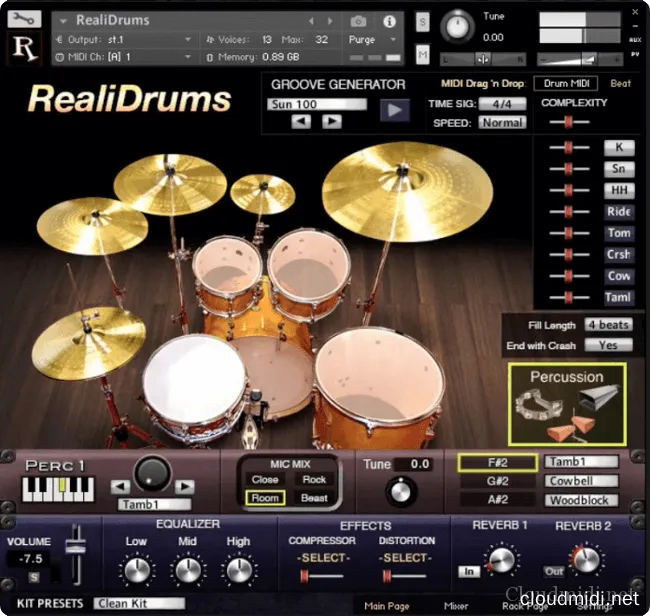
Task: Click the hi-hat cymbal
Action: pos(89,343)
